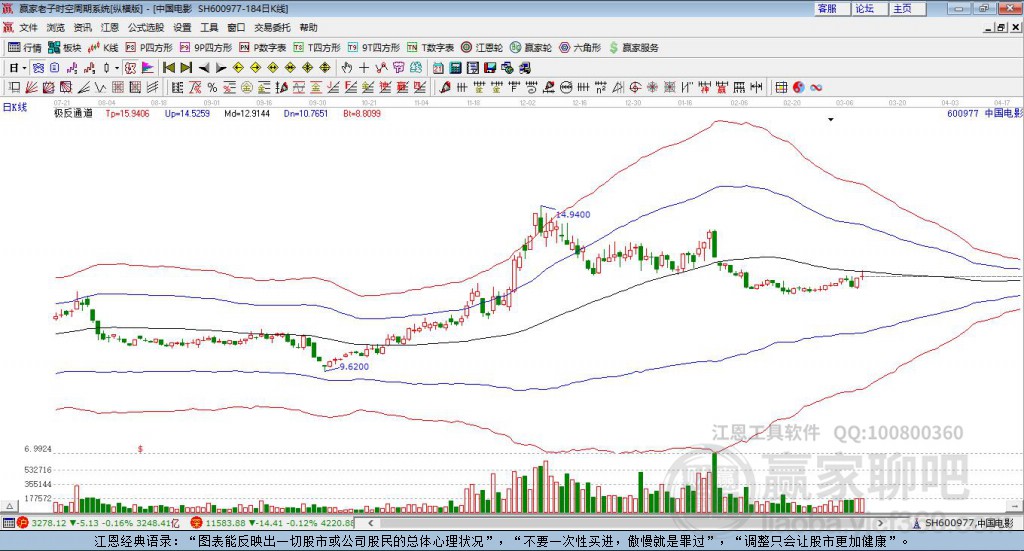This screenshot has width=1024, height=551.
Task: Click the red-blue yin-yang icon
Action: point(798,87)
